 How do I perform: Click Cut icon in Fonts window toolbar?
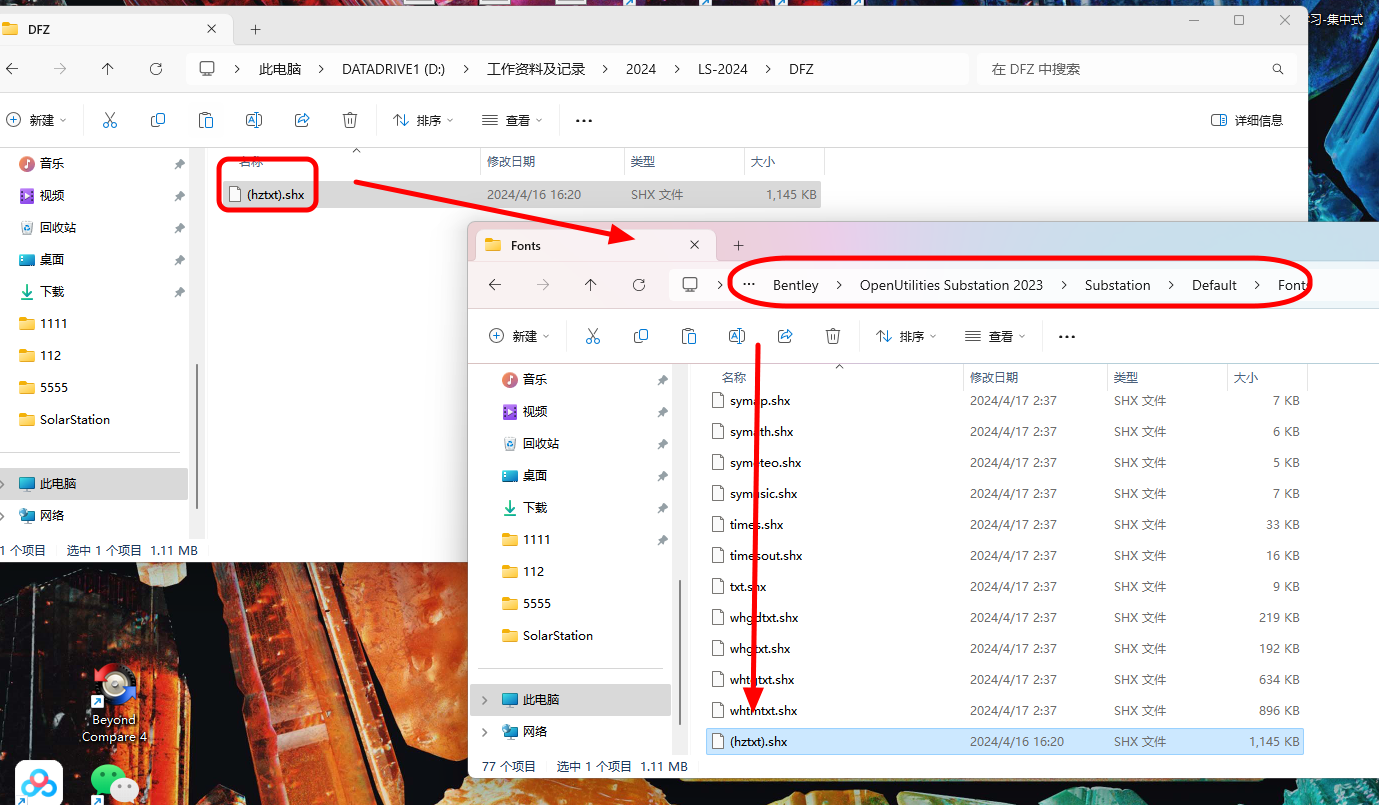click(593, 336)
